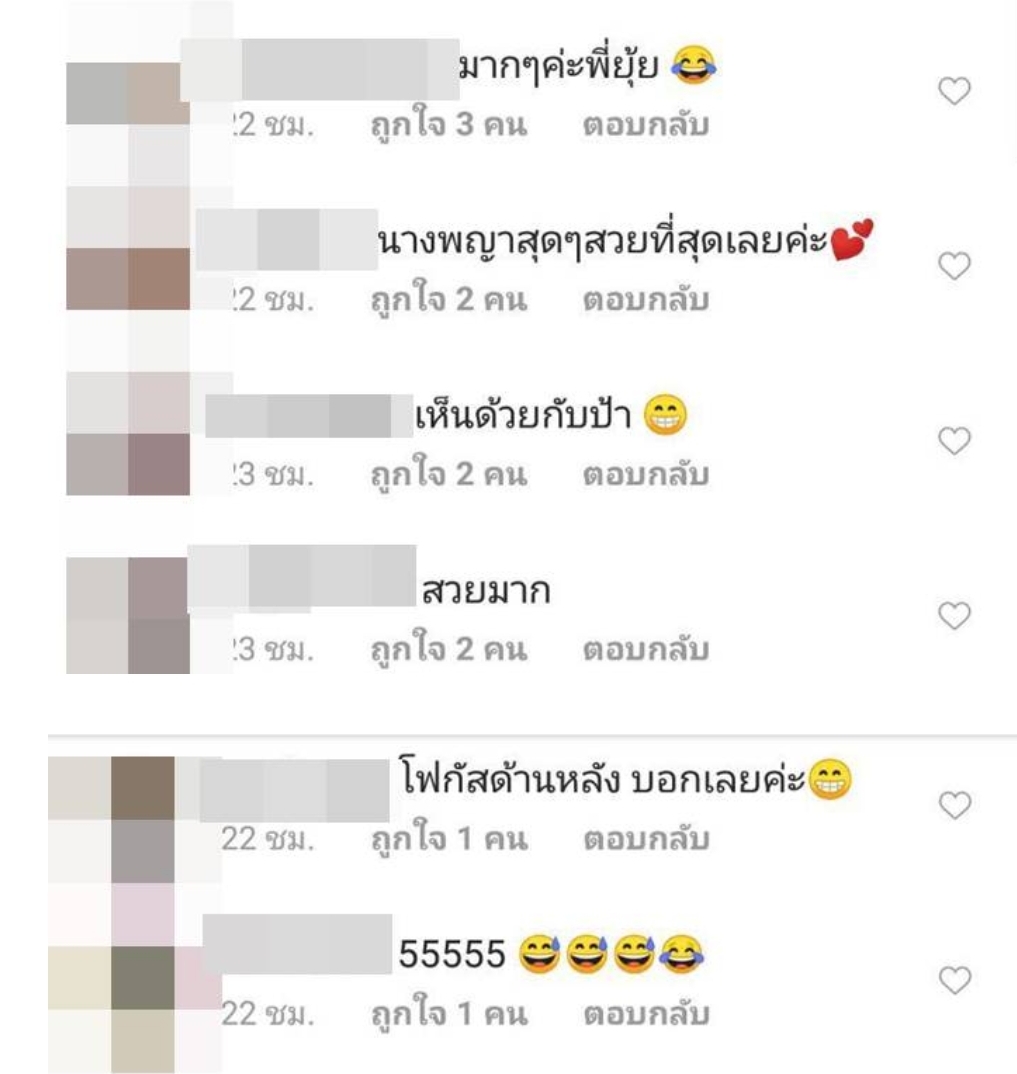Image resolution: width=1017 pixels, height=1074 pixels.
Task: Reply (ตอบกลับ) to 'สวยมาก' comment
Action: (x=646, y=649)
